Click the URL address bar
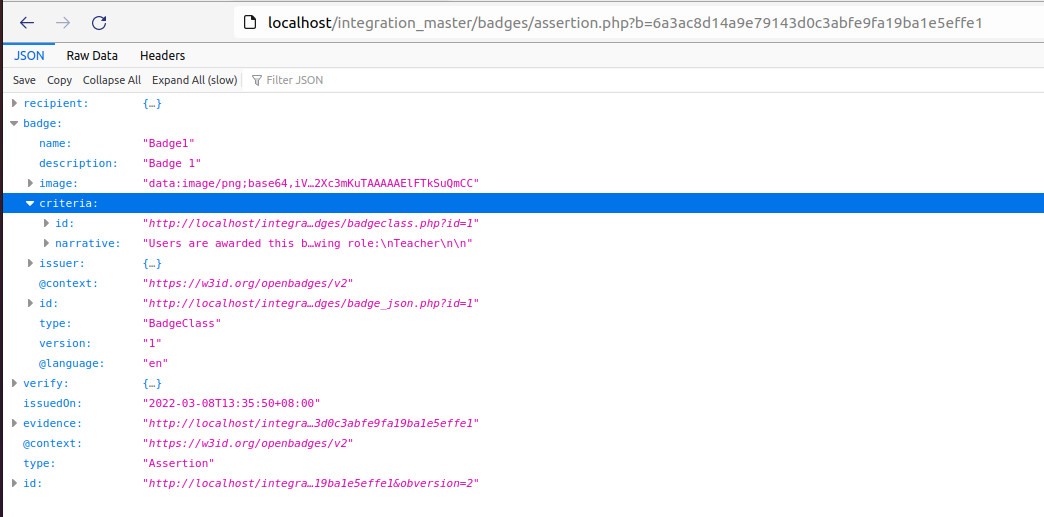Screen dimensions: 1044x517 click(638, 23)
